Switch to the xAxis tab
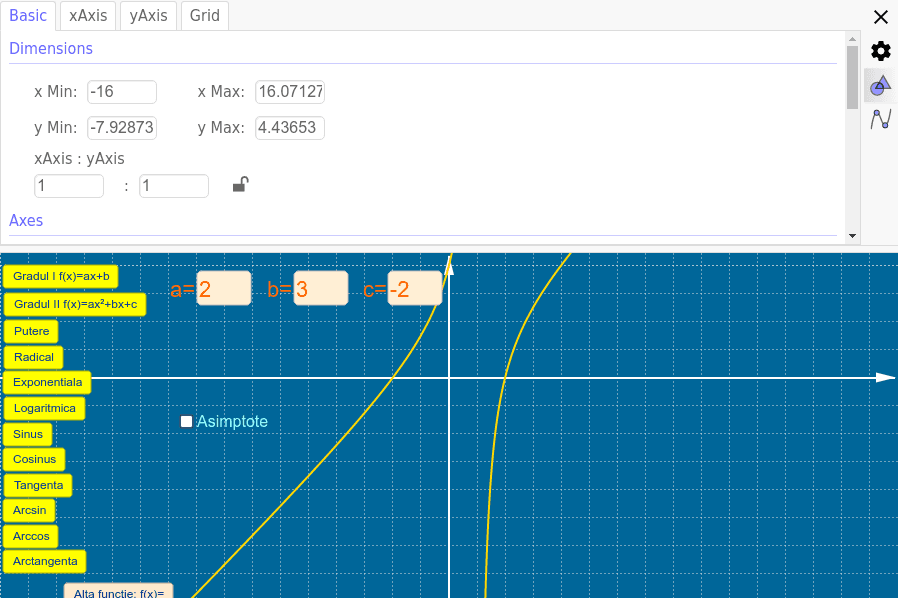The height and width of the screenshot is (600, 900). pos(87,15)
